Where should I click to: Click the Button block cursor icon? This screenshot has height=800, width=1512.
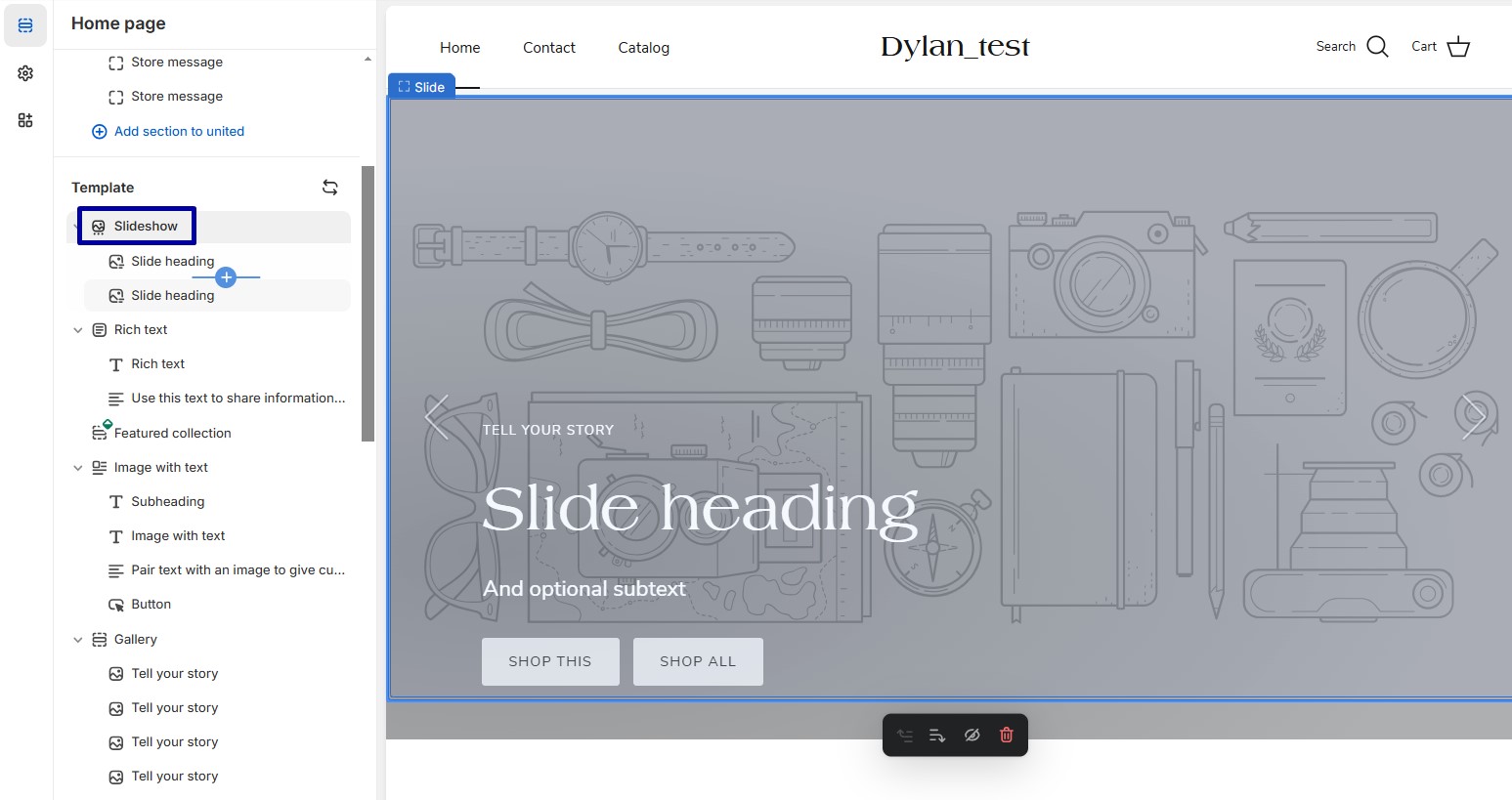(x=116, y=605)
